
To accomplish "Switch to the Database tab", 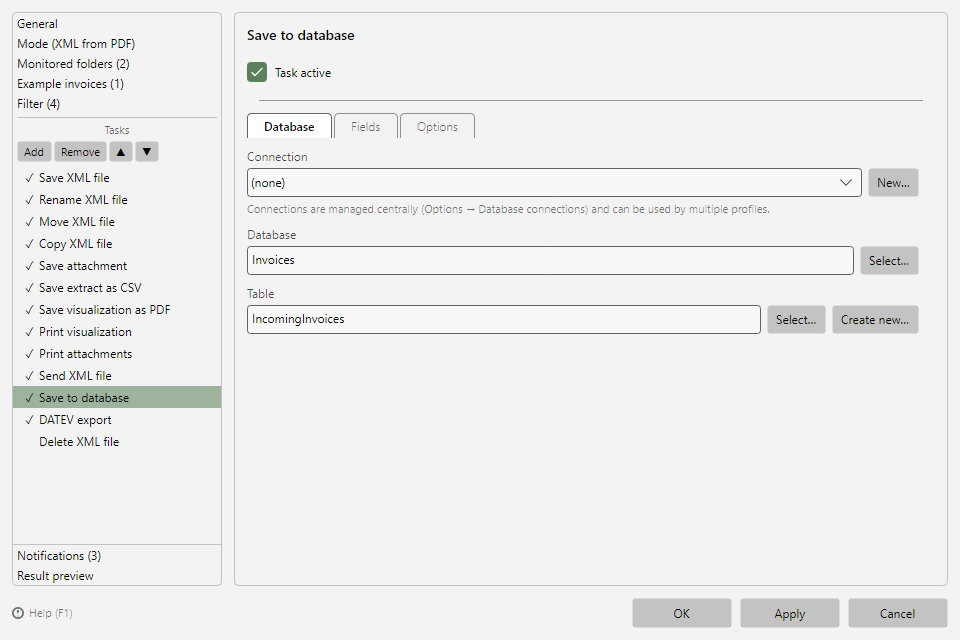I will tap(289, 126).
